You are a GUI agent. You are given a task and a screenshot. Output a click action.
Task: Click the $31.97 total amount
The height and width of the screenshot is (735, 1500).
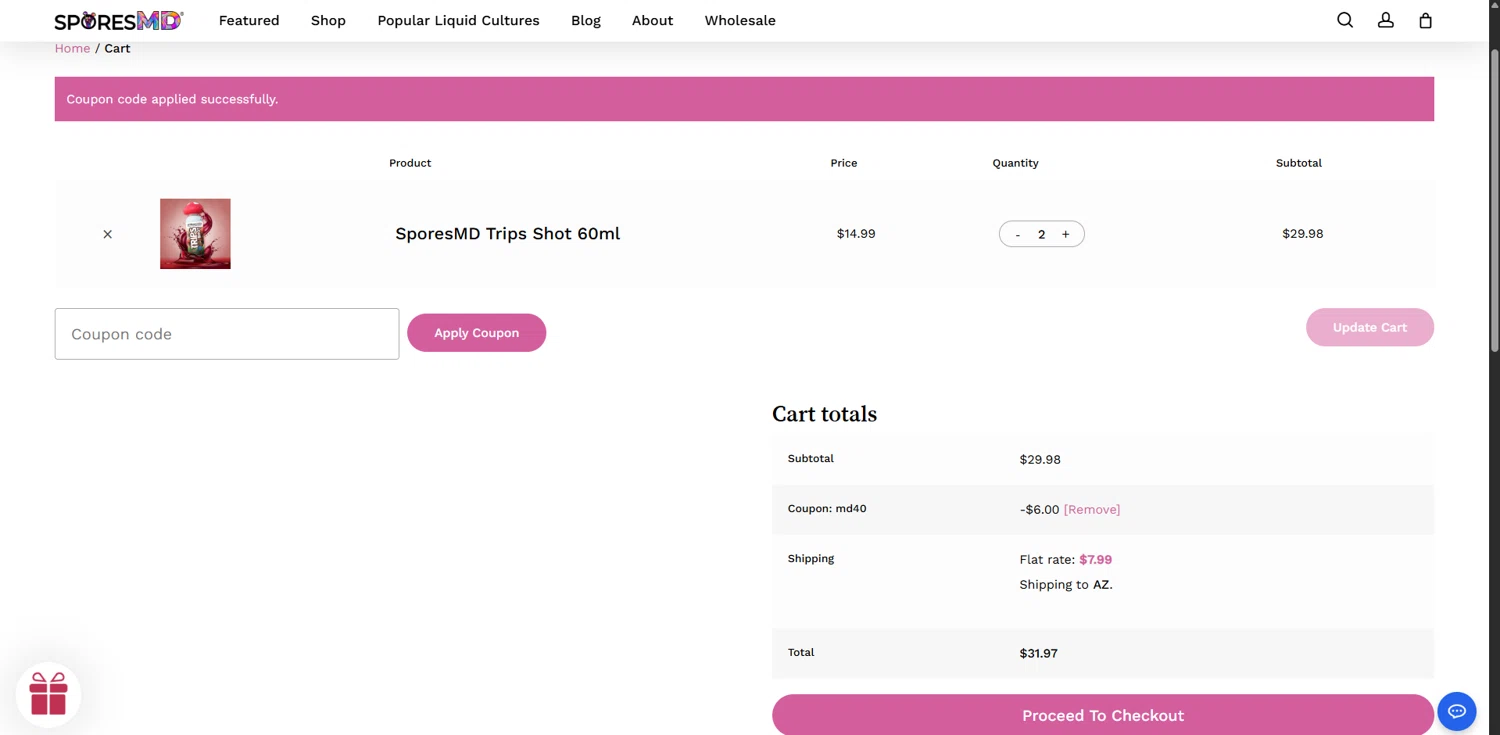coord(1038,653)
